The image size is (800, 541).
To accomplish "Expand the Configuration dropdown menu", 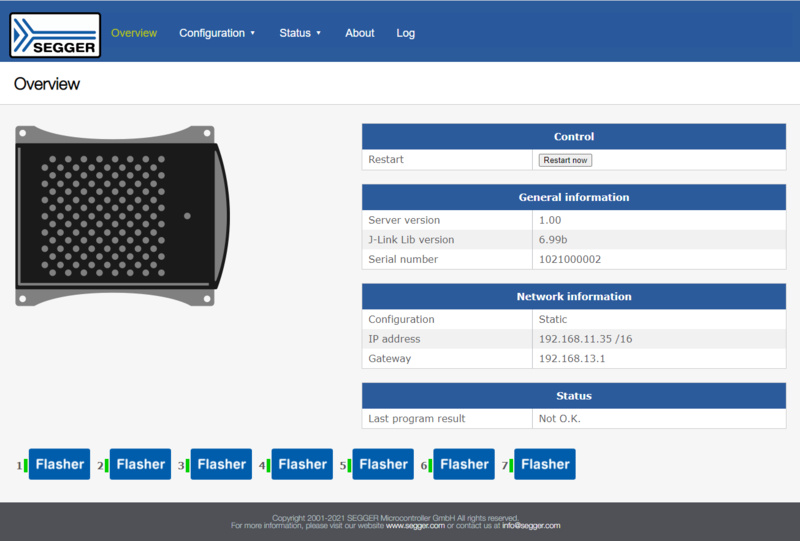I will coord(217,33).
